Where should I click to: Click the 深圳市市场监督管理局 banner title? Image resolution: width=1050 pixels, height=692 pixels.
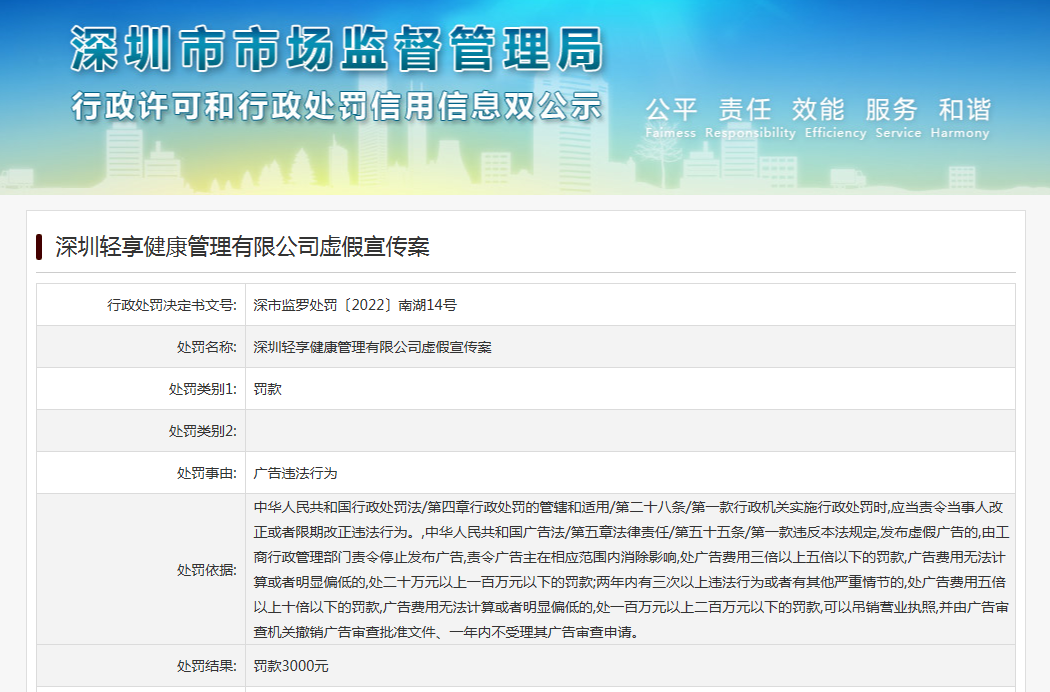337,49
